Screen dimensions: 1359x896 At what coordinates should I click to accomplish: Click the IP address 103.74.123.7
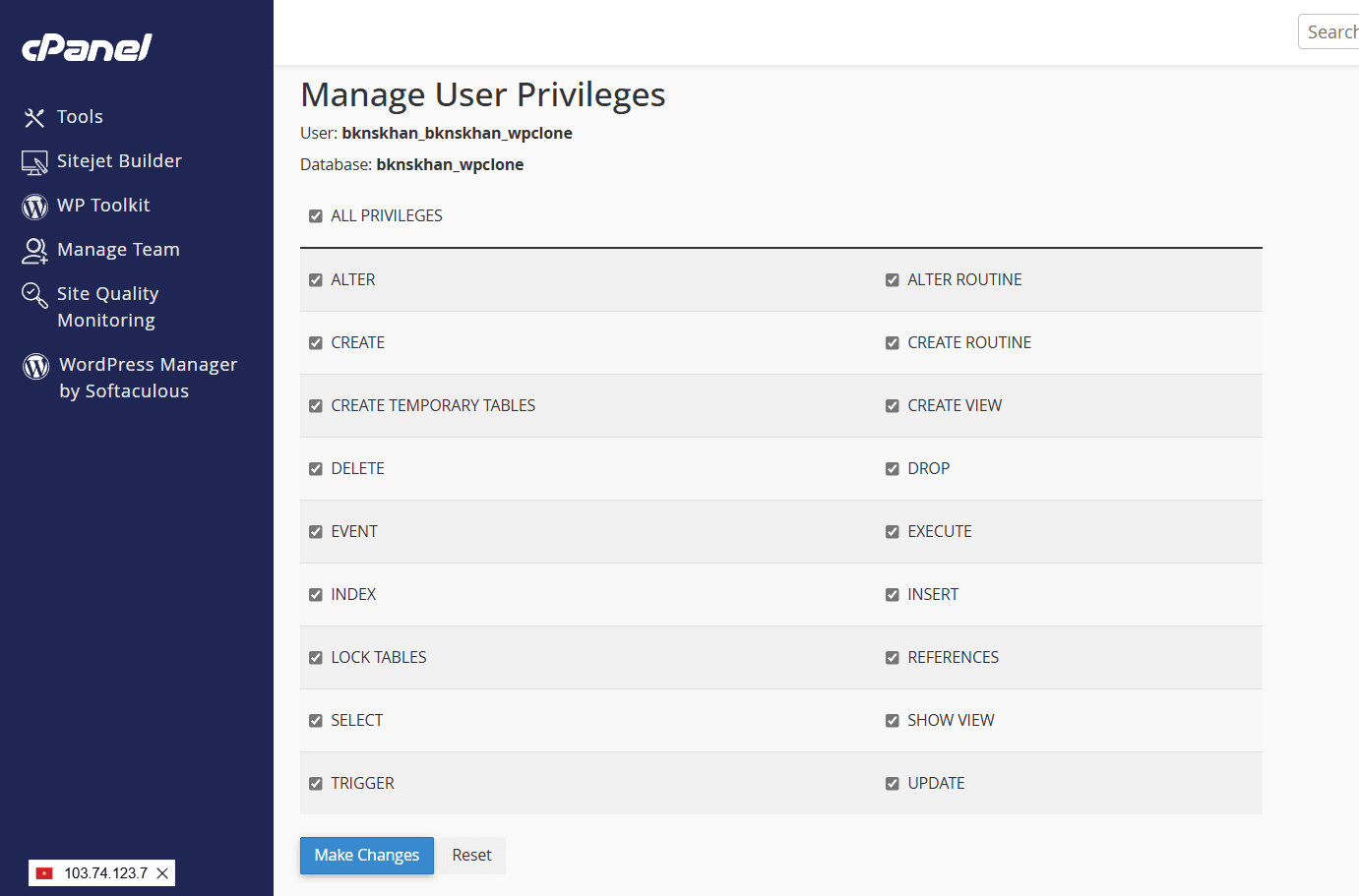point(106,873)
